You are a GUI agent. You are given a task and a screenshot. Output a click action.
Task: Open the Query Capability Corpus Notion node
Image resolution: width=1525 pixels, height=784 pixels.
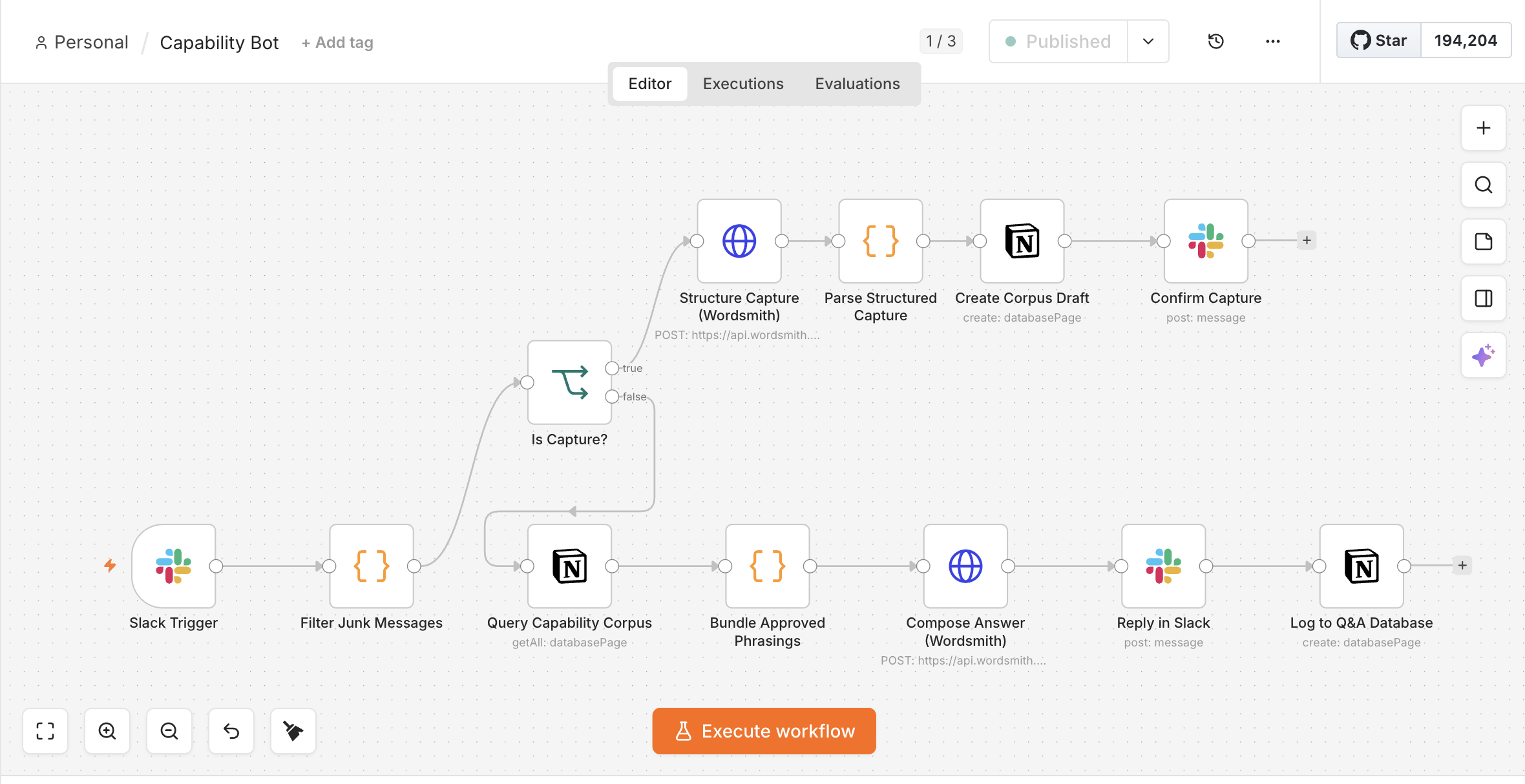coord(569,566)
